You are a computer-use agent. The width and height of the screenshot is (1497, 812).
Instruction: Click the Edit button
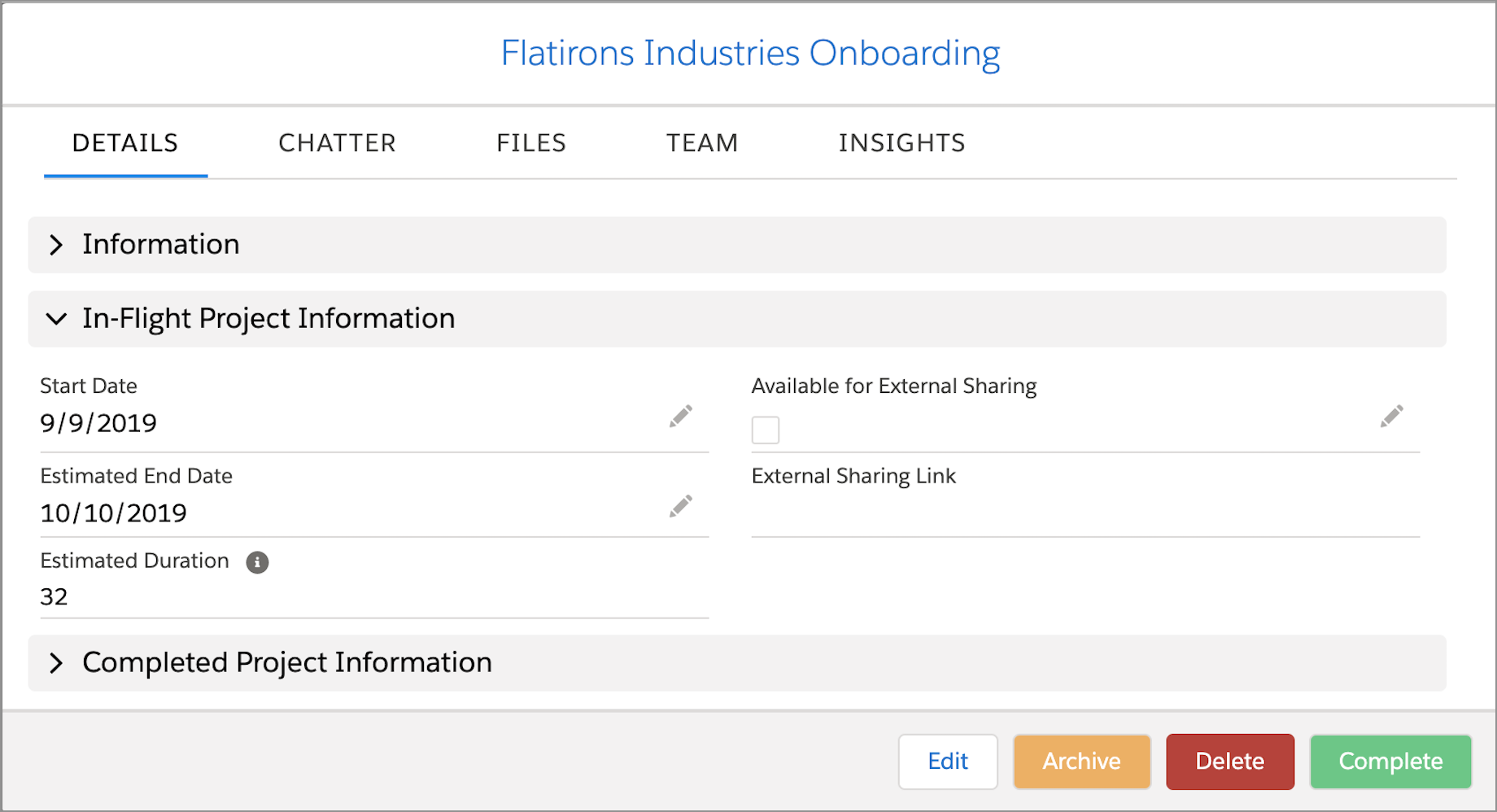point(948,762)
